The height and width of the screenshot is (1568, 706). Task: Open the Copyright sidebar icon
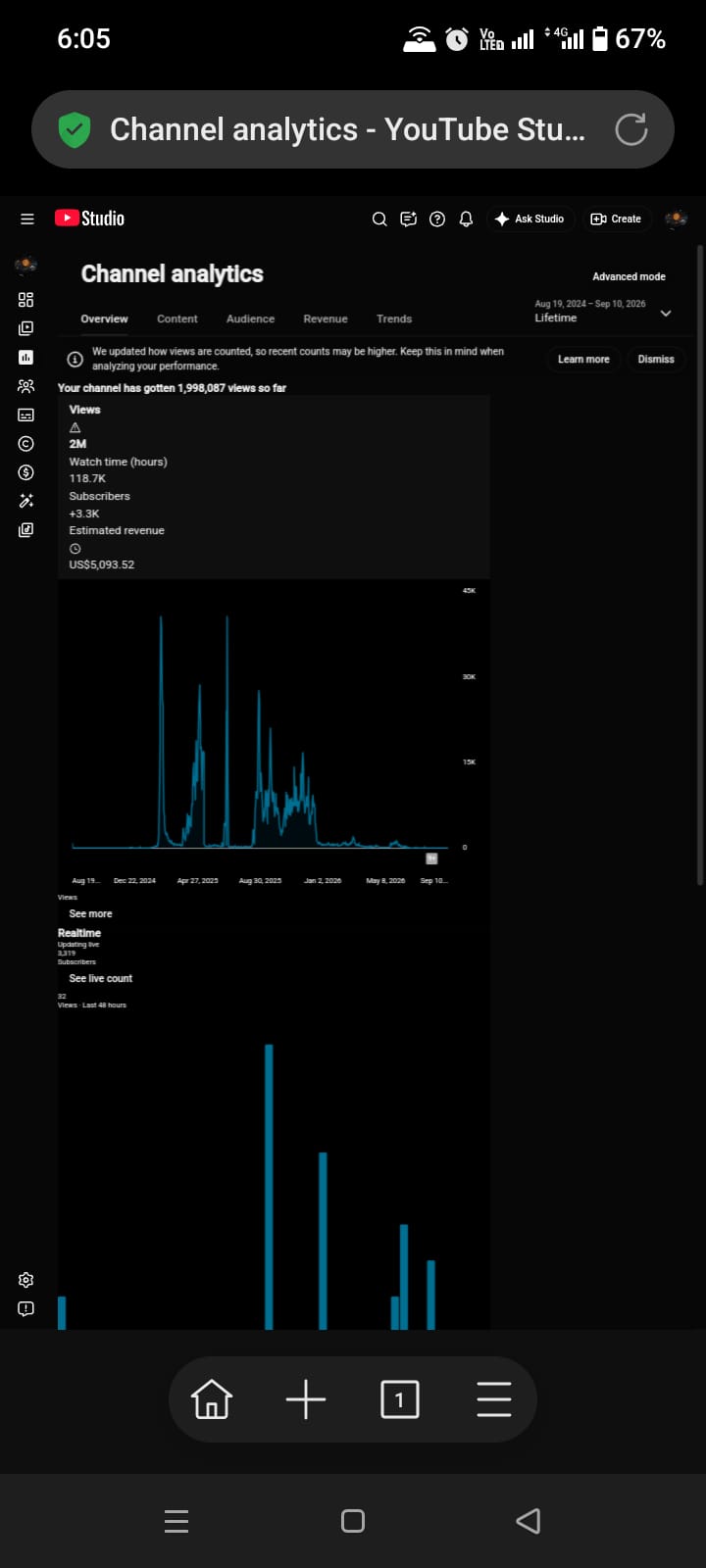26,444
